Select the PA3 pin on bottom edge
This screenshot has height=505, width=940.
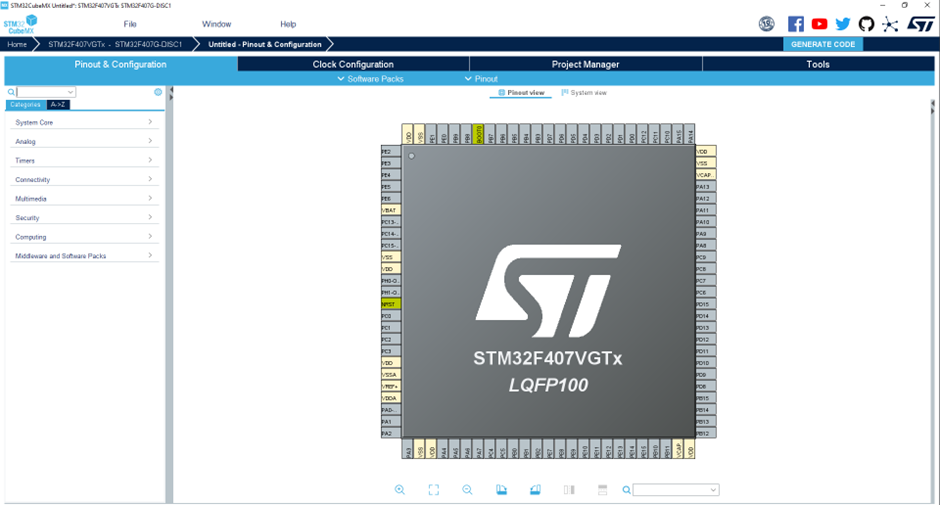coord(408,449)
